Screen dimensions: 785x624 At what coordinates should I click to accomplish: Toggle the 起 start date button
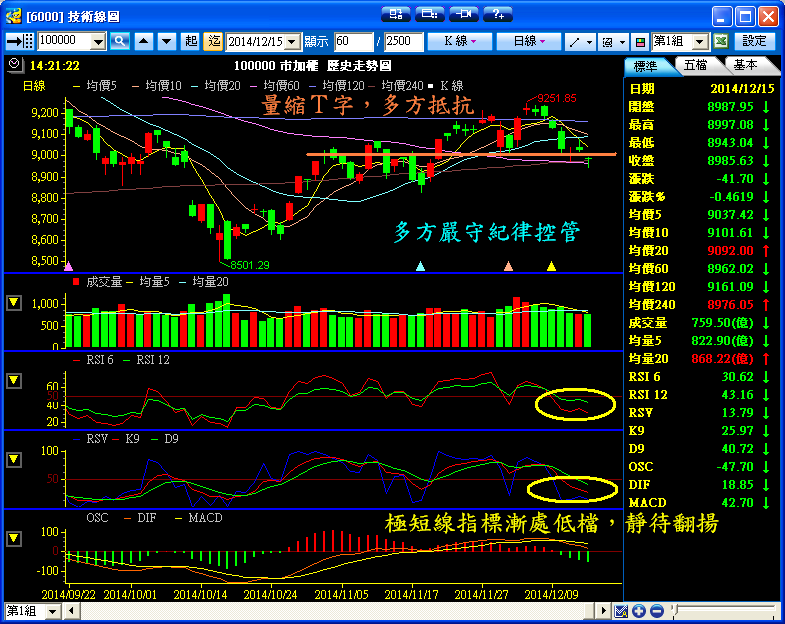click(191, 41)
